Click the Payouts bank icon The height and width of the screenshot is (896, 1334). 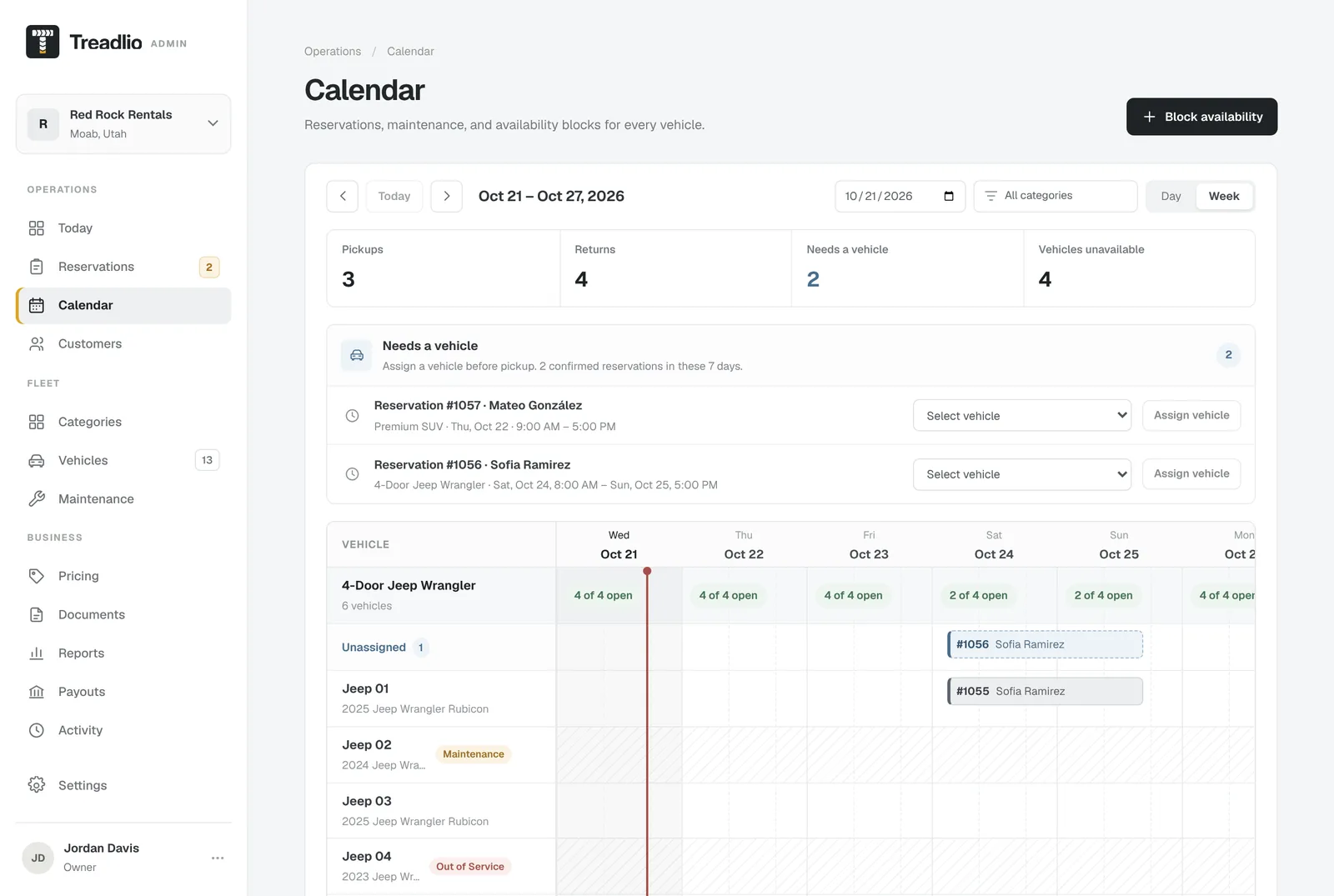point(37,692)
